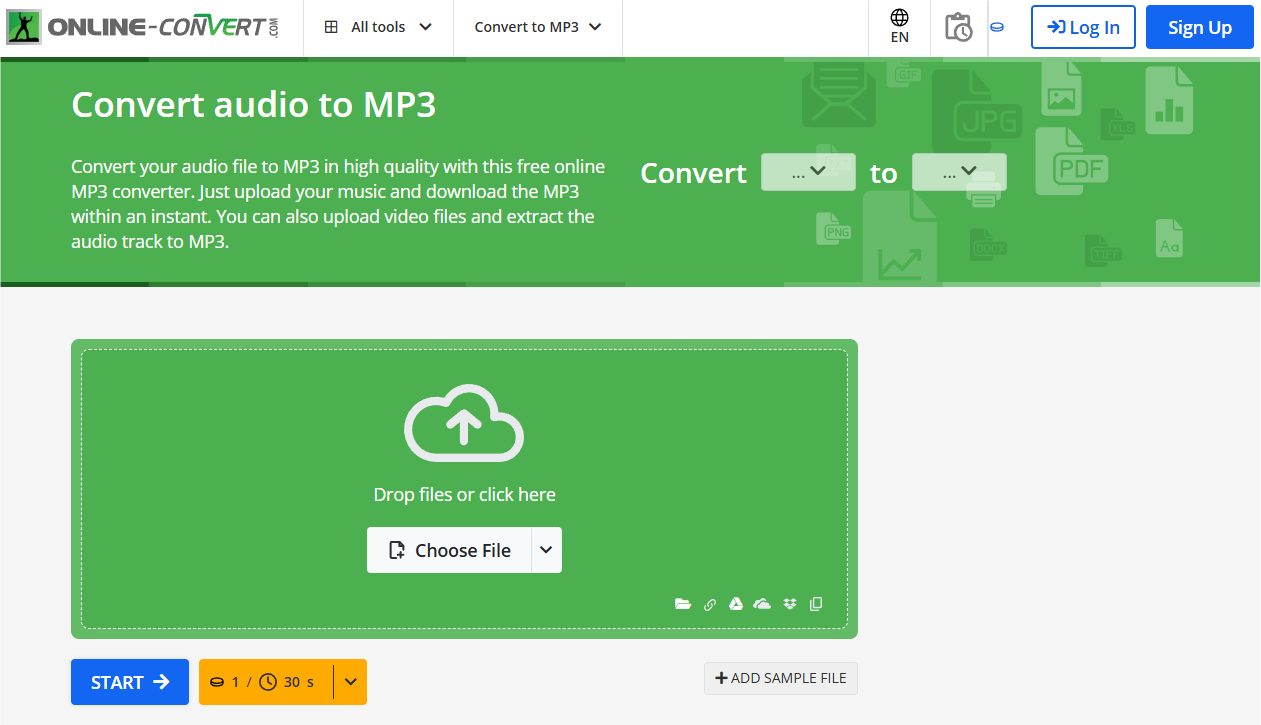Open the target format dropdown after 'to'
The image size is (1261, 725).
(959, 172)
